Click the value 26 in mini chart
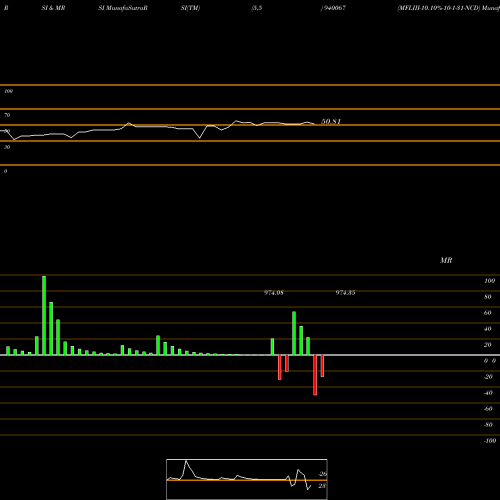The height and width of the screenshot is (500, 500). (x=323, y=474)
